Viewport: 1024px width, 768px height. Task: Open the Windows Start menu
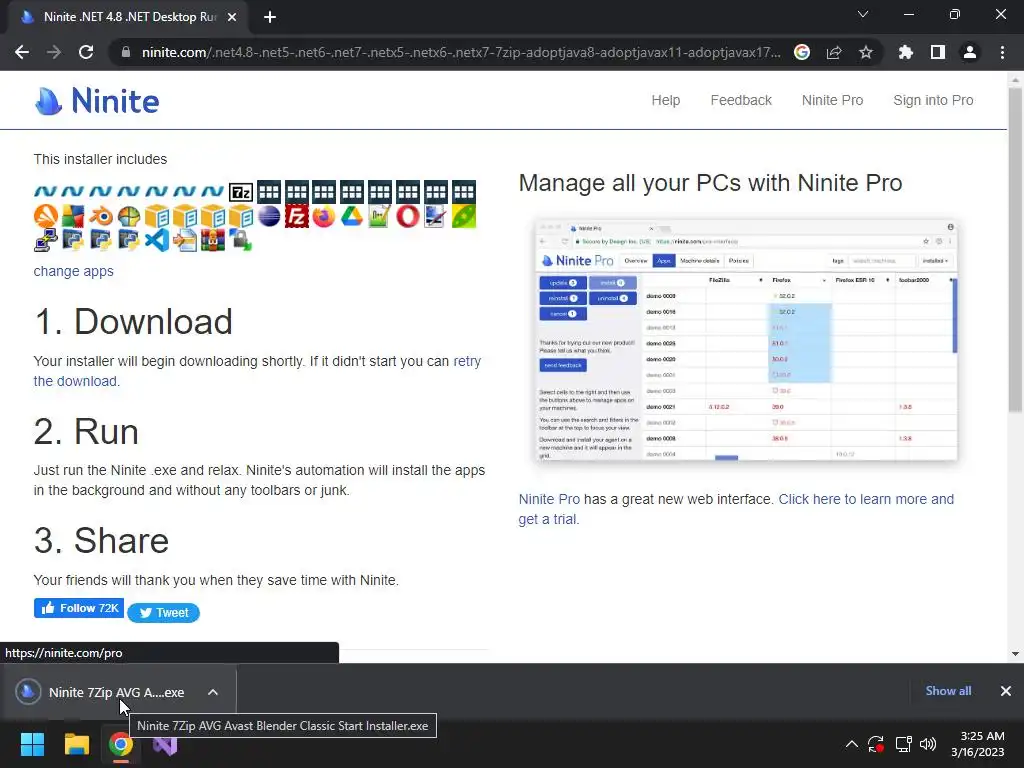[32, 744]
